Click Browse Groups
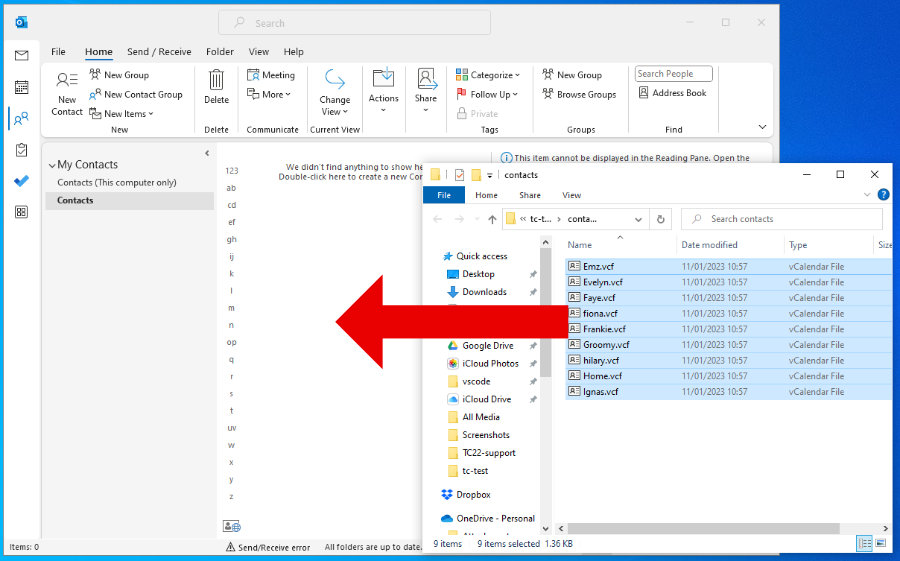The height and width of the screenshot is (561, 900). tap(579, 94)
